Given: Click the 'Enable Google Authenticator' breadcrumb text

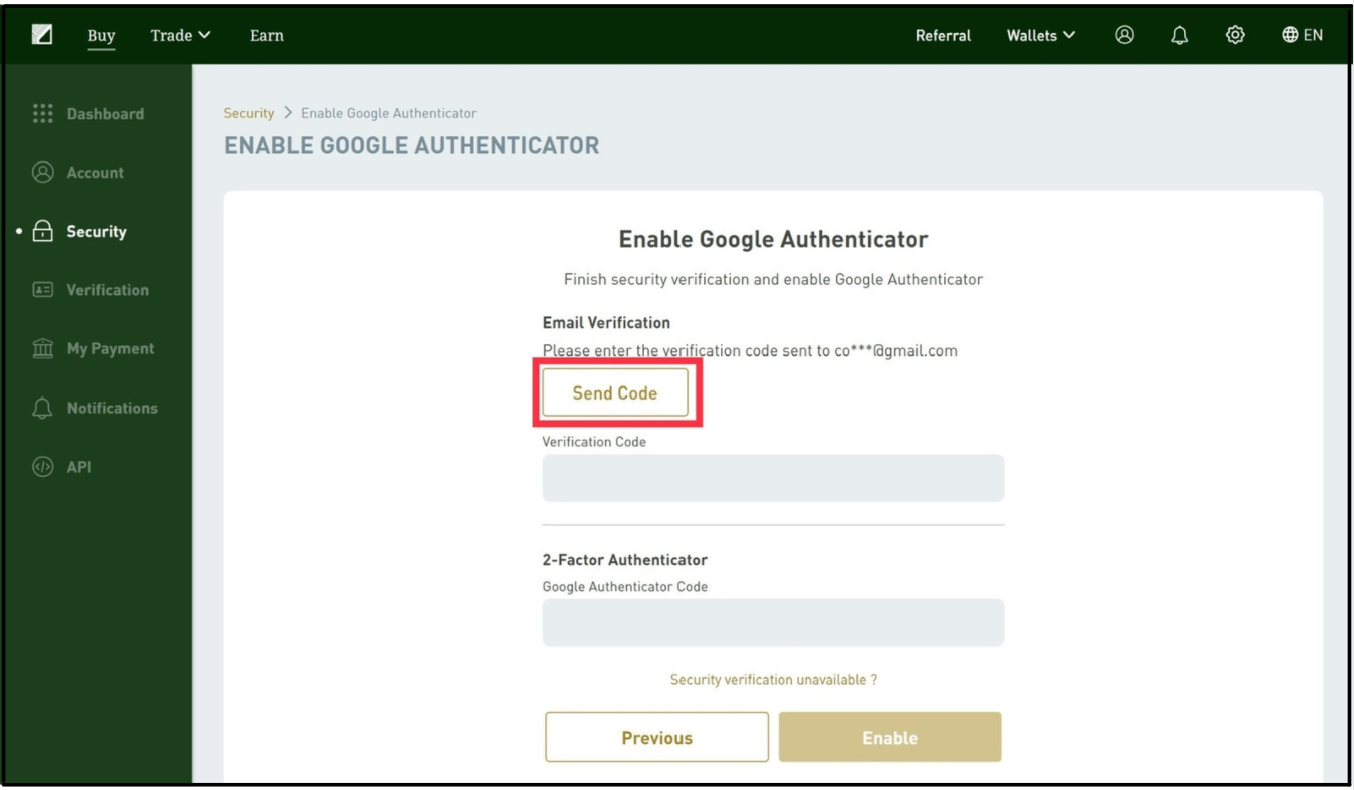Looking at the screenshot, I should (x=389, y=113).
